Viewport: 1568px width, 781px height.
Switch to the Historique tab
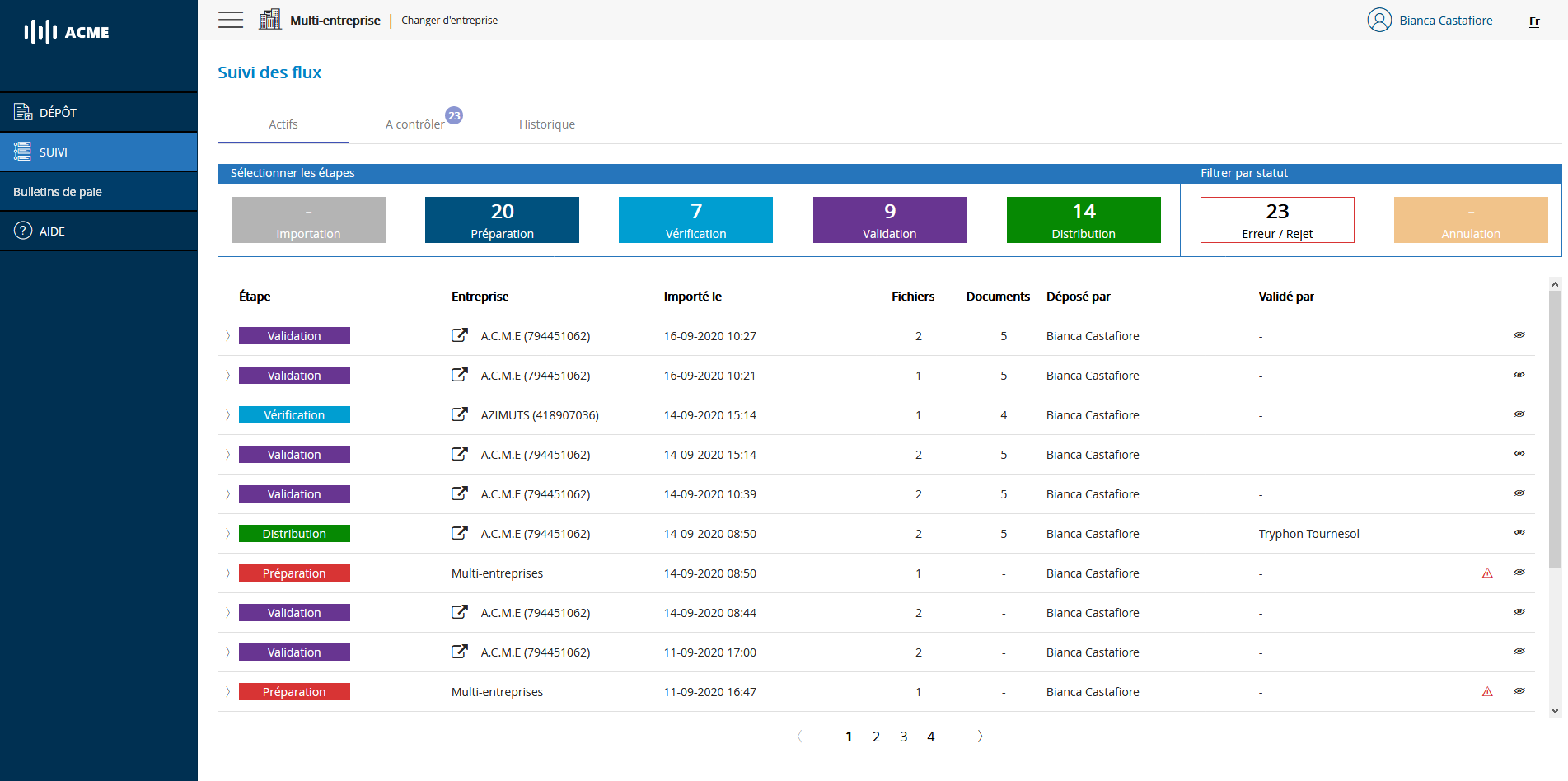tap(546, 124)
